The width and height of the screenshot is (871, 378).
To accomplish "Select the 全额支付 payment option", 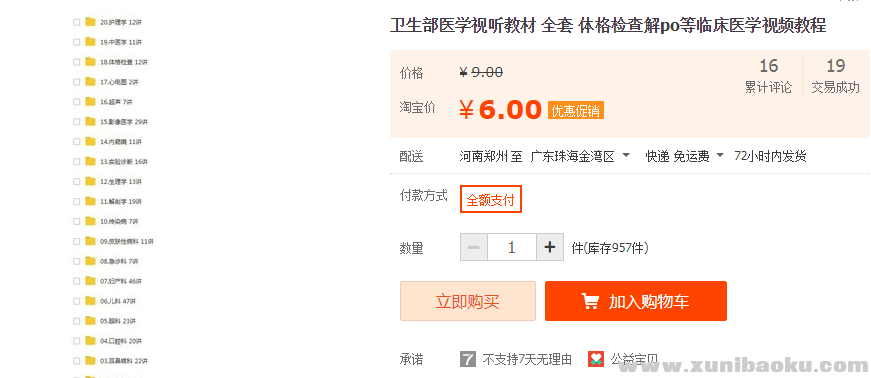I will tap(490, 200).
